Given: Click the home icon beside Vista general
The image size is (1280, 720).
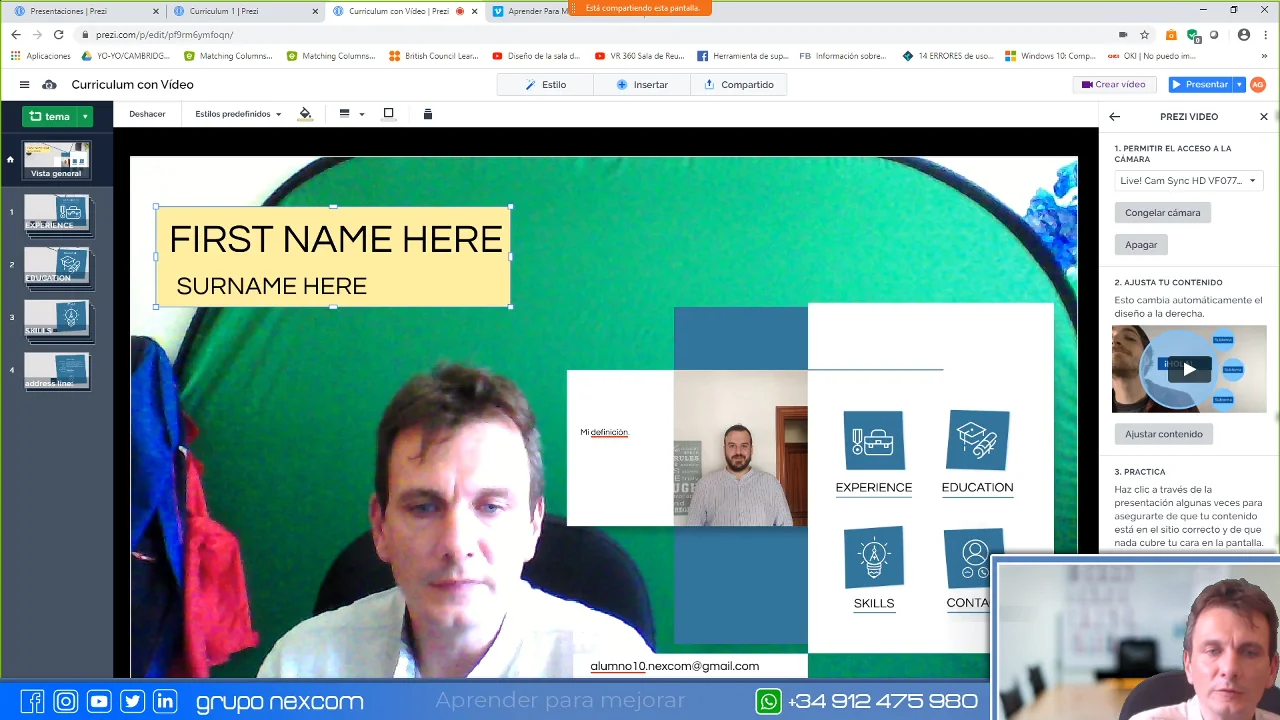Looking at the screenshot, I should point(11,159).
